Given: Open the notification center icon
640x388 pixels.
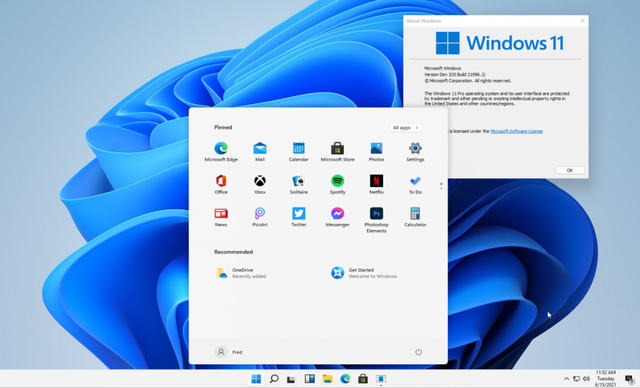Looking at the screenshot, I should coord(629,379).
